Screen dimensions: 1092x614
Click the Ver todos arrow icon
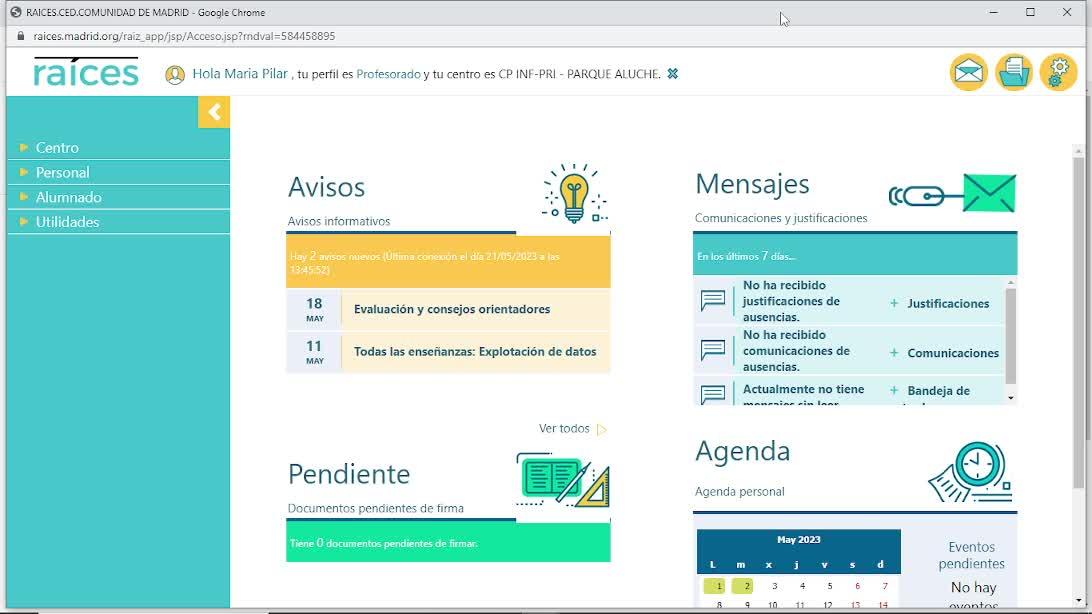602,430
